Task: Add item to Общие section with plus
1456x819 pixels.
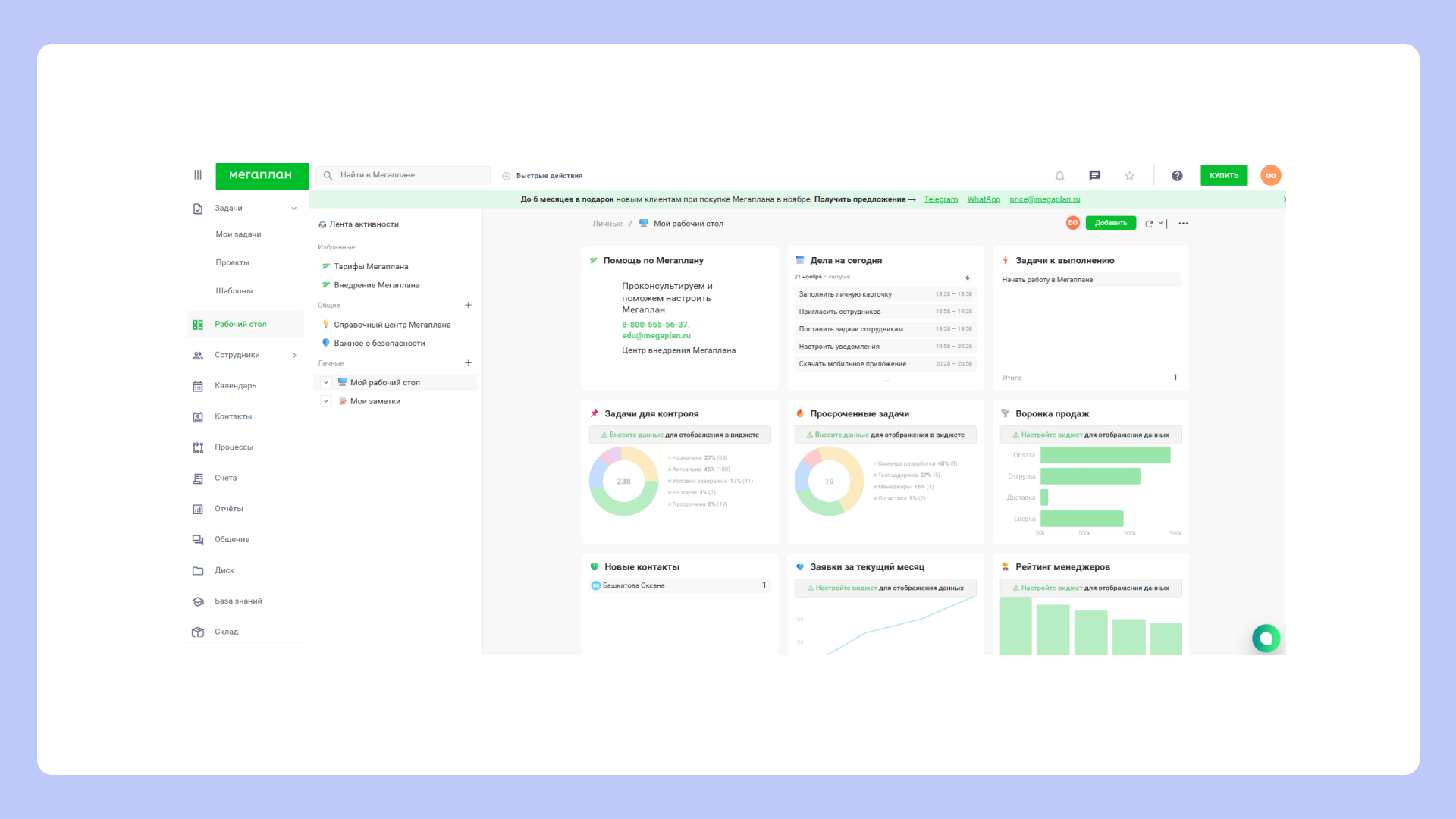Action: [468, 306]
